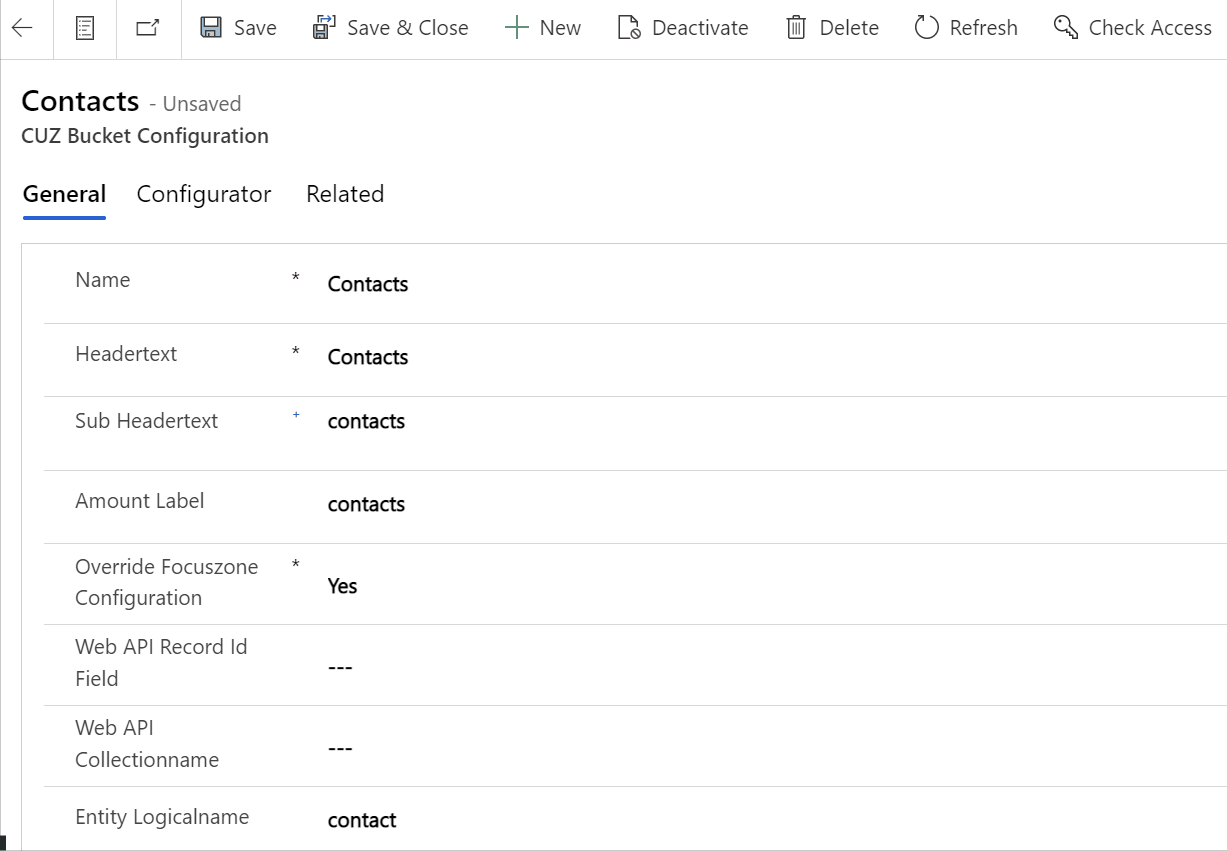1227x851 pixels.
Task: Select the General tab
Action: pos(64,194)
